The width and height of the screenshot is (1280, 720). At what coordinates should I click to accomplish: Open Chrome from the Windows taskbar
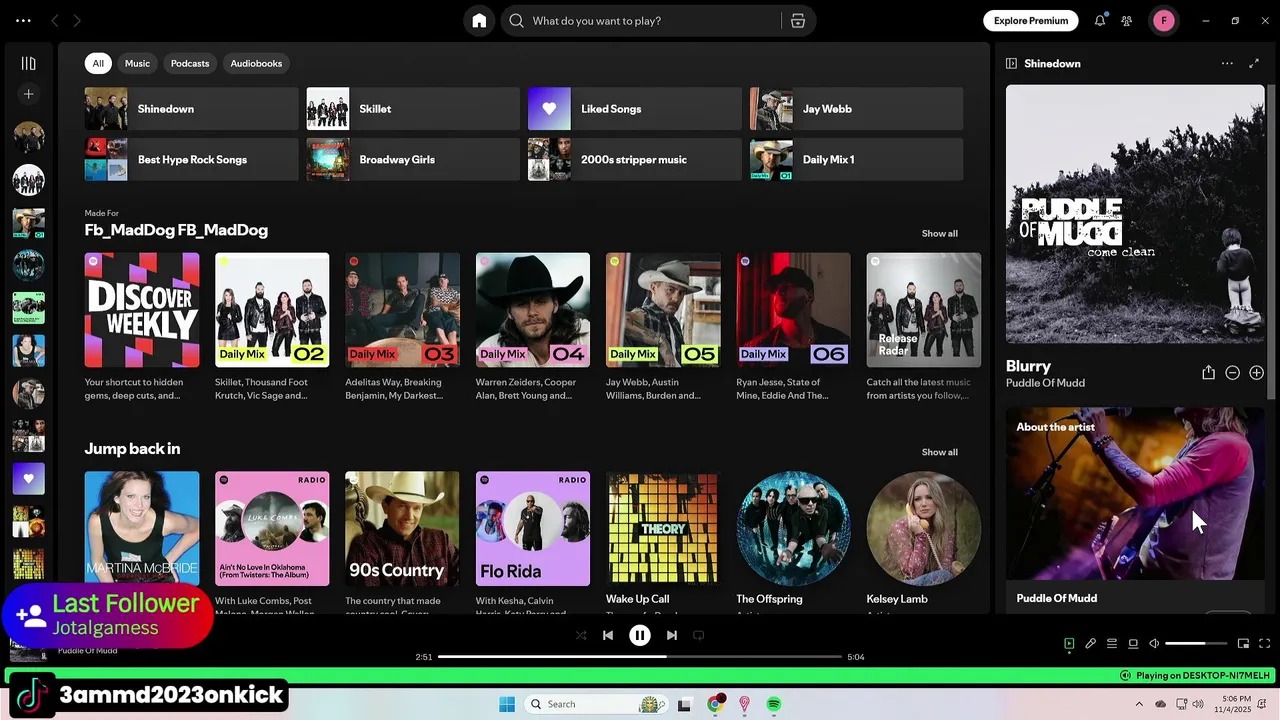[715, 704]
